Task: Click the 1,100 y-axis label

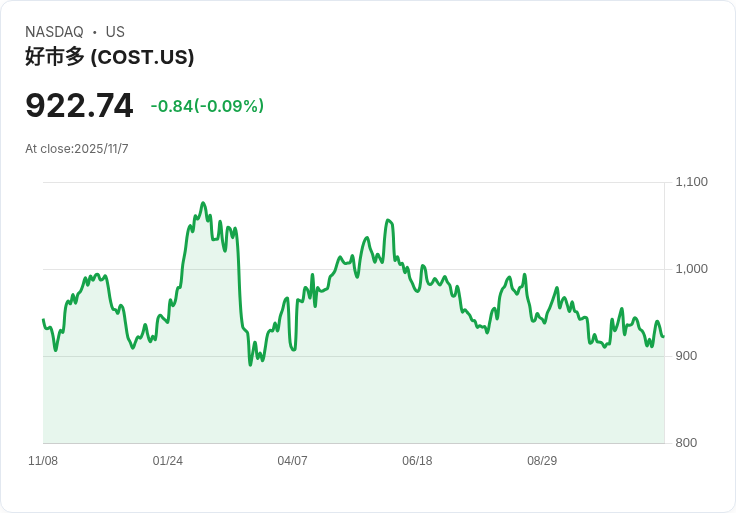Action: 691,182
